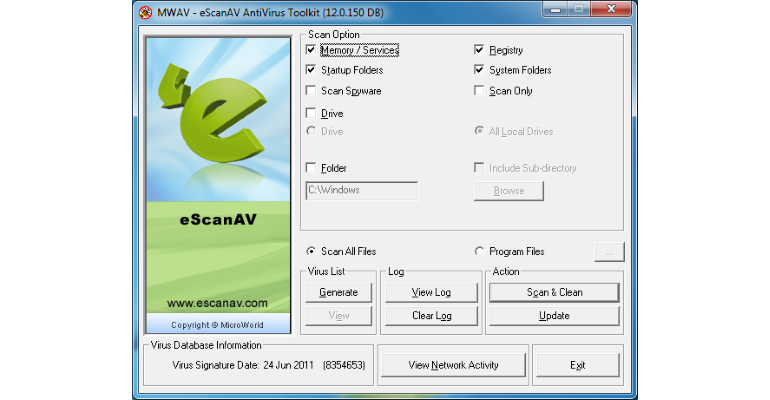Screen dimensions: 770x400
Task: Click the signature count (8354653)
Action: (x=344, y=365)
